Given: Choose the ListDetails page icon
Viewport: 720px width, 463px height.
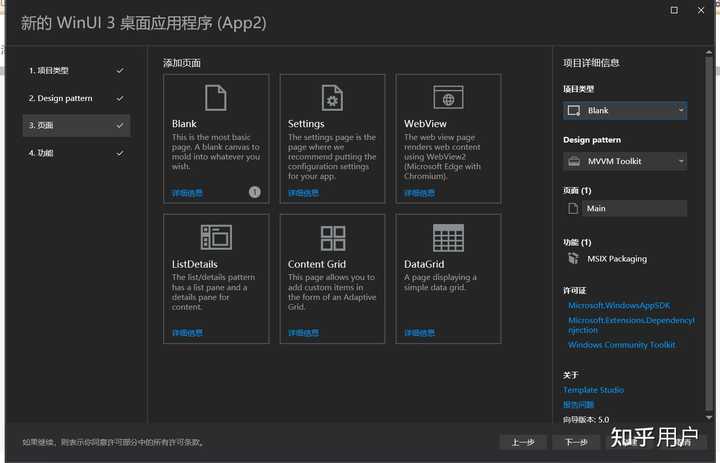Looking at the screenshot, I should tap(216, 237).
